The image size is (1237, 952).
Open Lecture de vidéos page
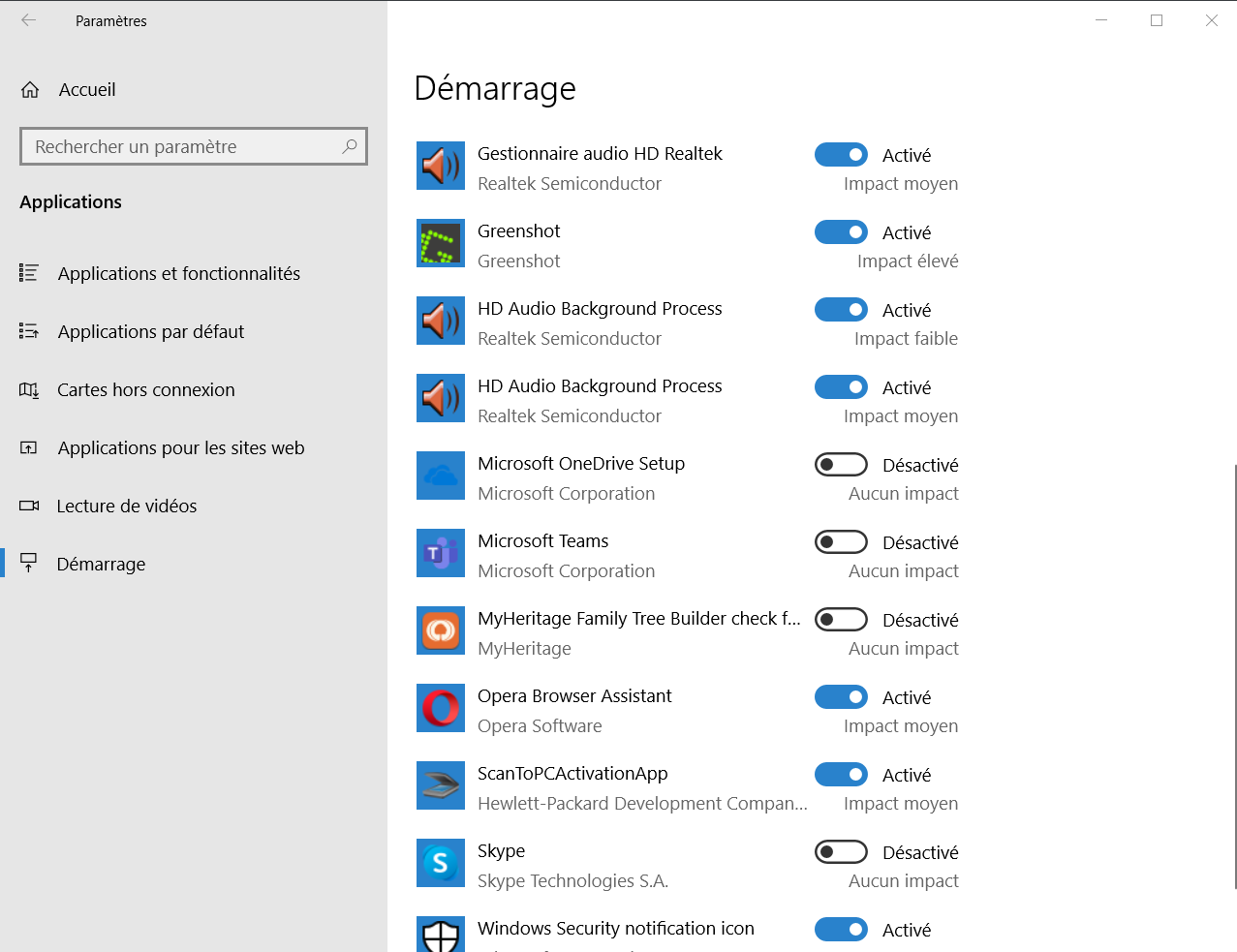click(194, 506)
